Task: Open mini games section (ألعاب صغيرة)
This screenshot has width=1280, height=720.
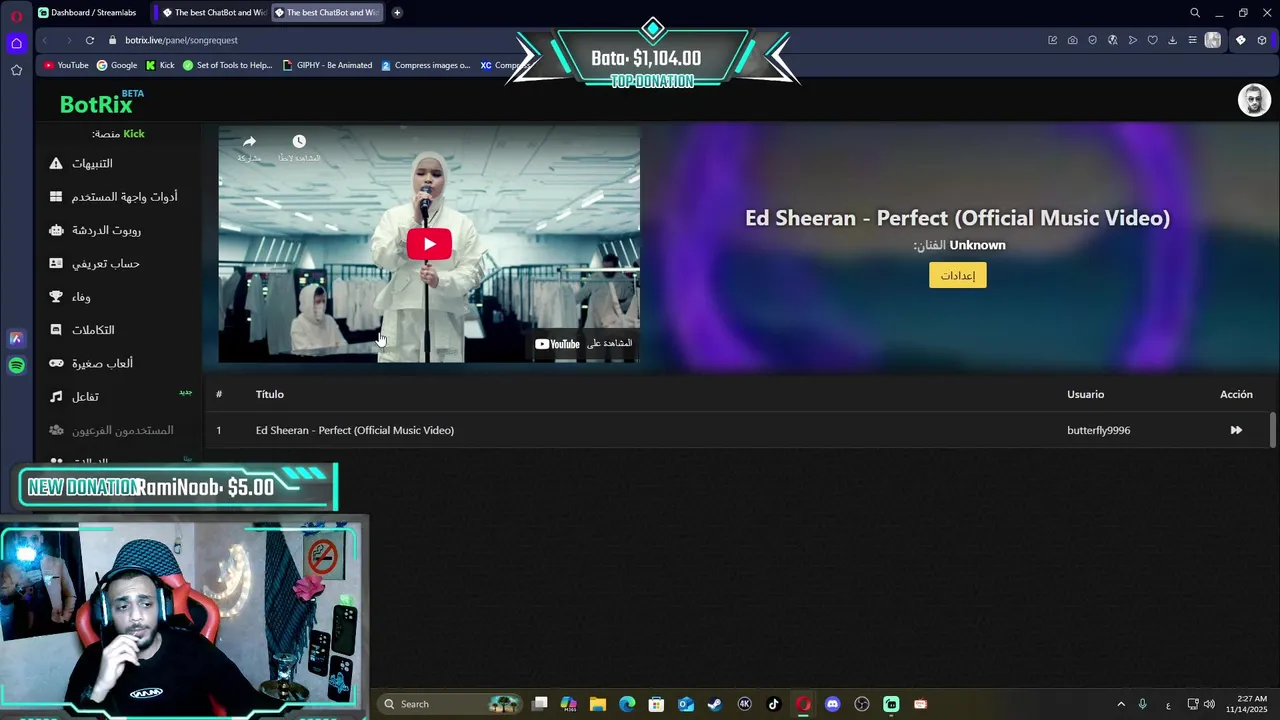Action: 102,363
